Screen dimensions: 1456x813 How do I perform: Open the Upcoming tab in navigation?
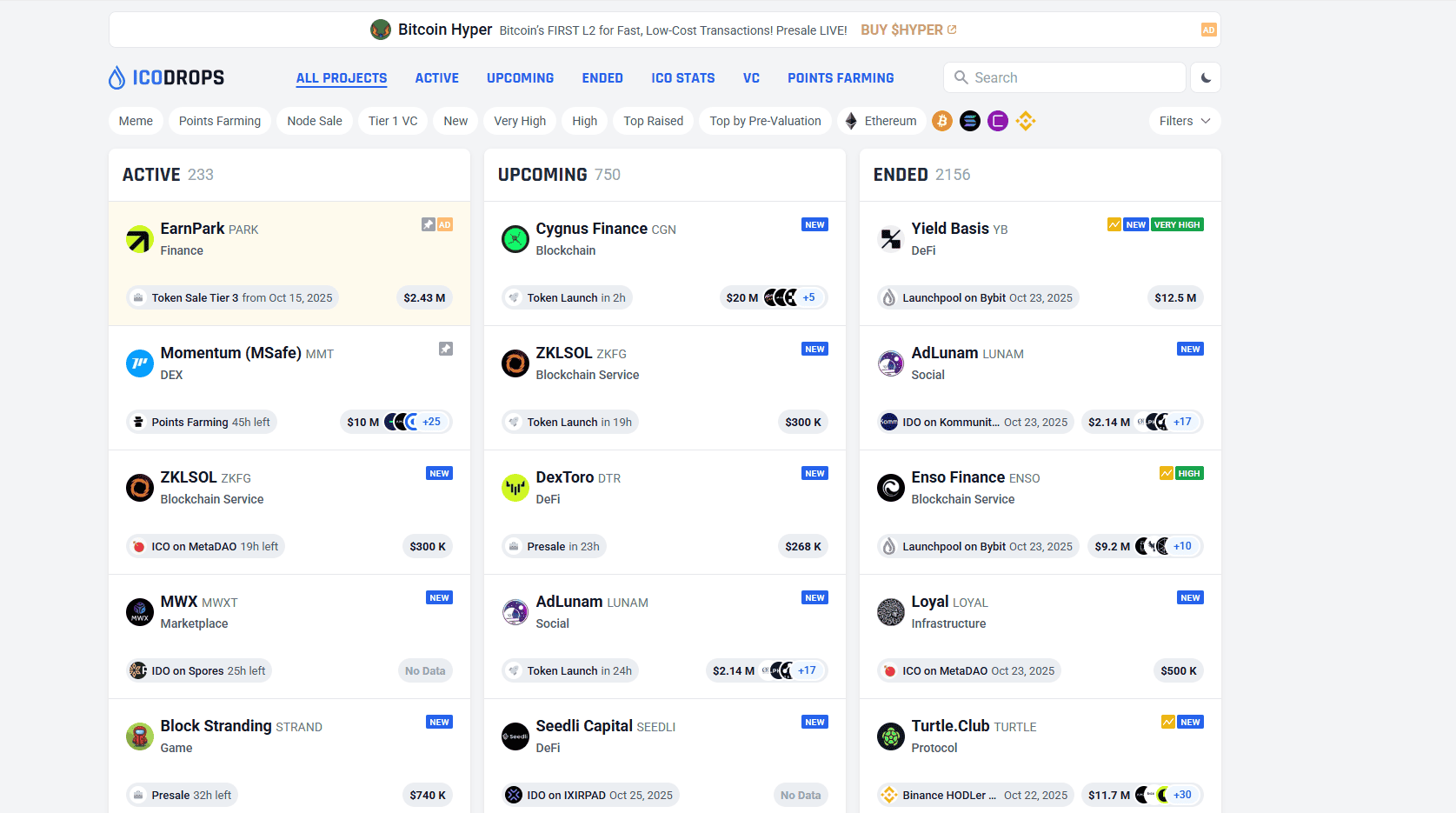(520, 78)
